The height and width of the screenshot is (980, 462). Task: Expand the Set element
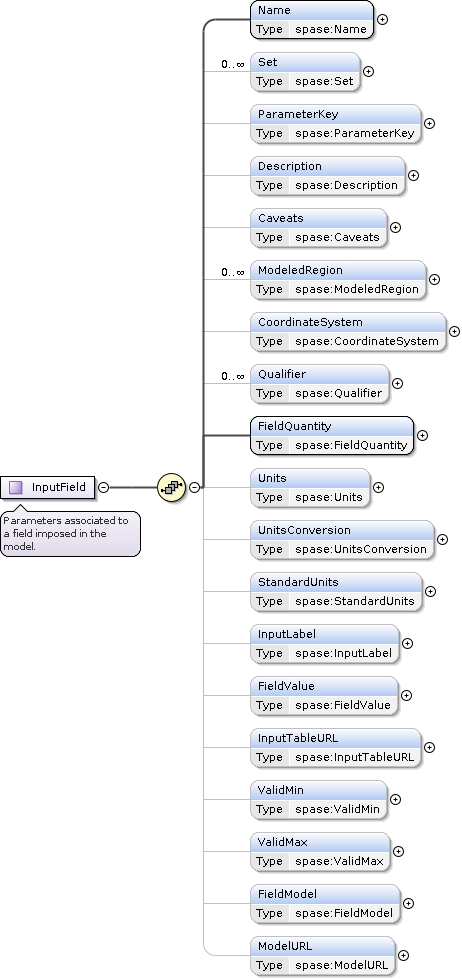(368, 71)
